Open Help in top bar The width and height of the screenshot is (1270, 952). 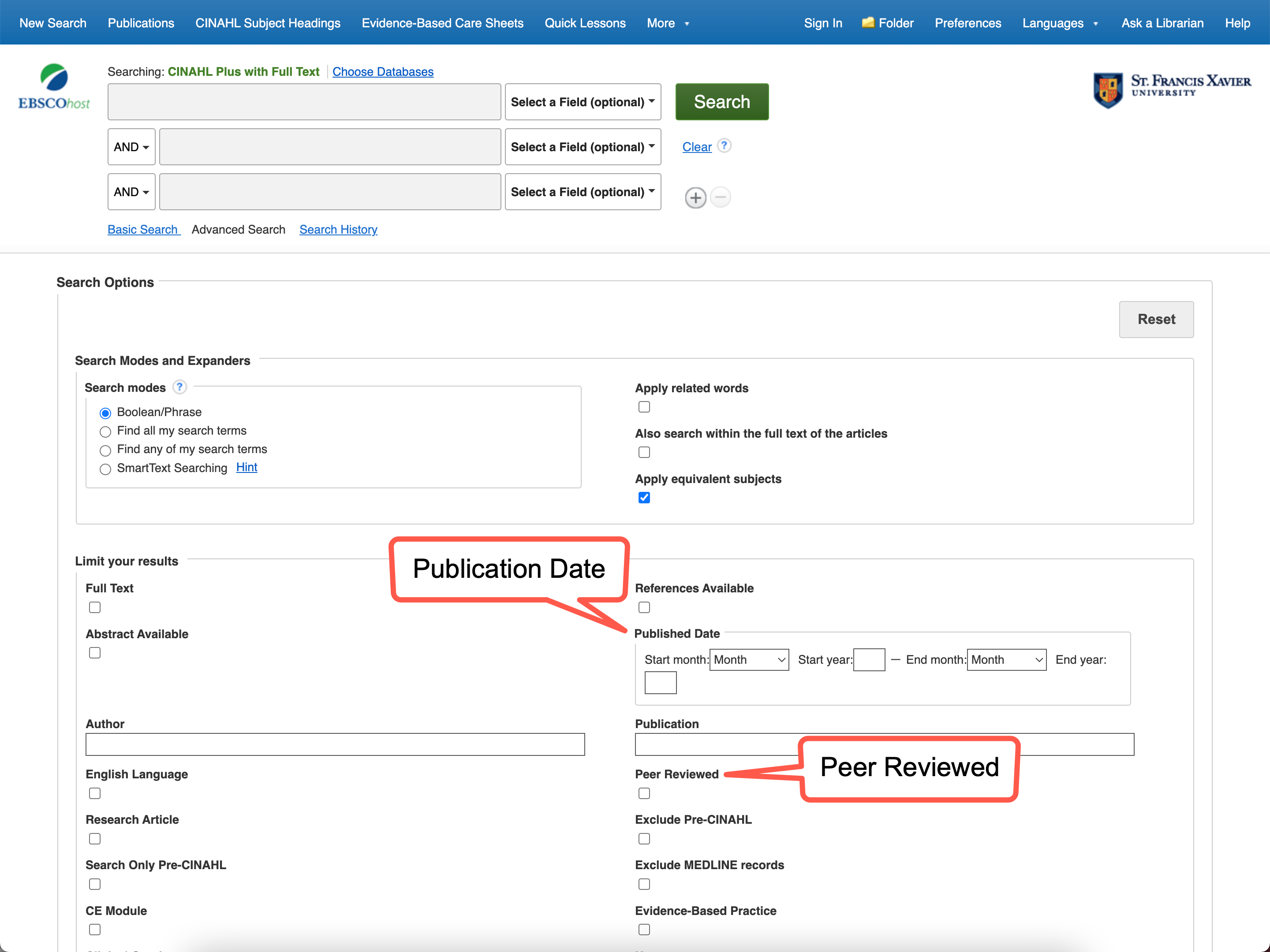[1237, 23]
